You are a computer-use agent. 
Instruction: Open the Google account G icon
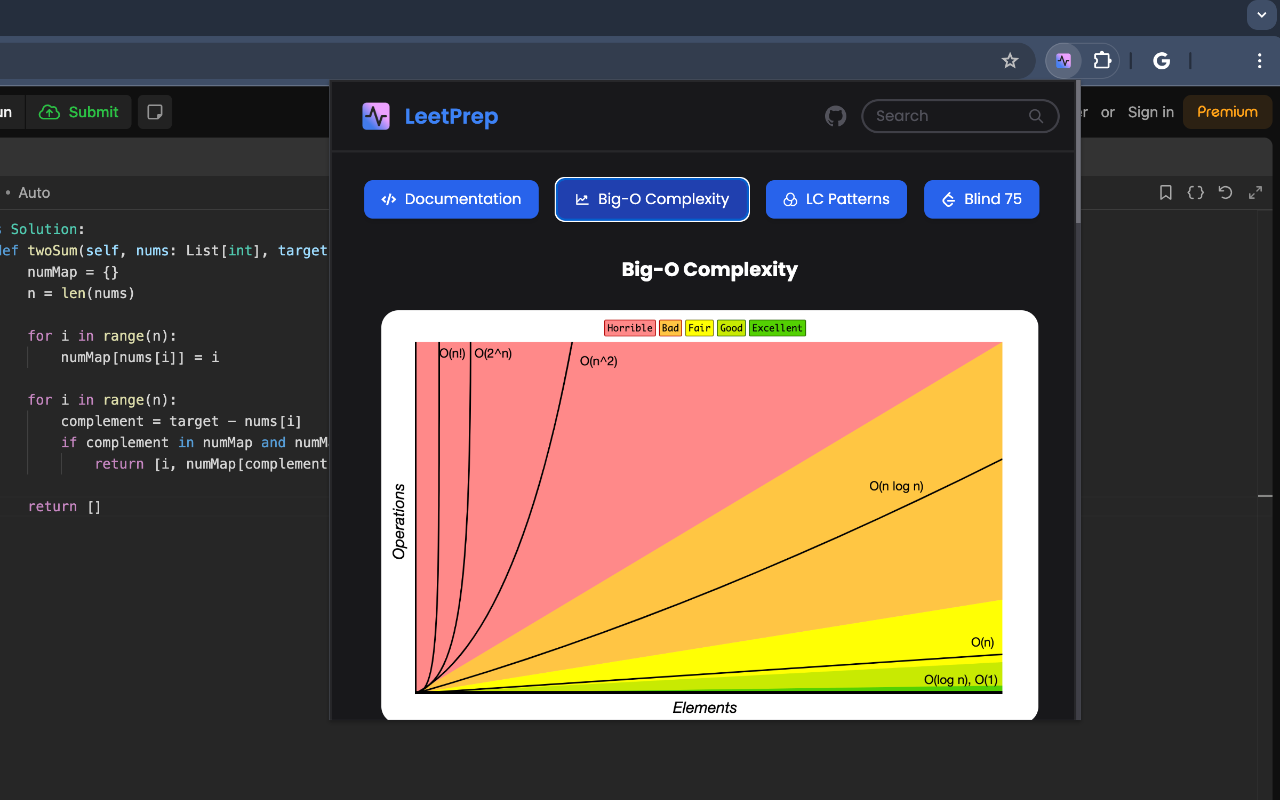pyautogui.click(x=1161, y=61)
